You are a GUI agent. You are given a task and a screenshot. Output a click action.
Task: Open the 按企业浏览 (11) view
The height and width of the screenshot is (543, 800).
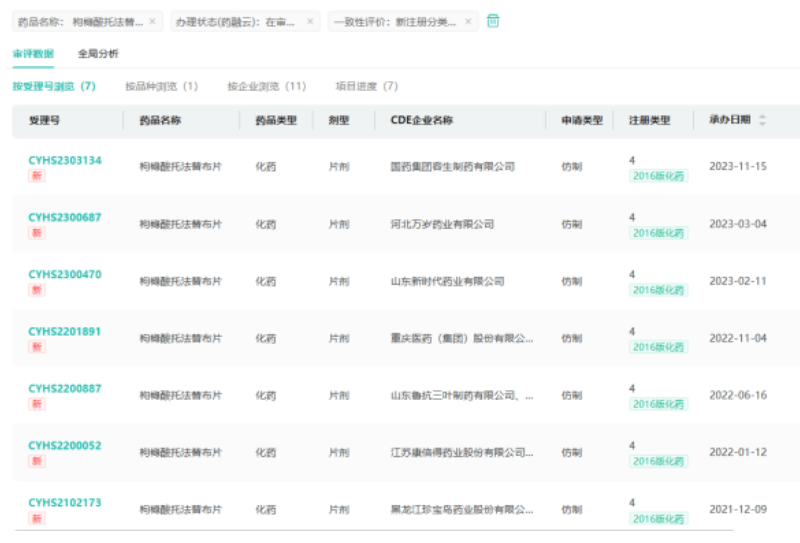click(266, 87)
